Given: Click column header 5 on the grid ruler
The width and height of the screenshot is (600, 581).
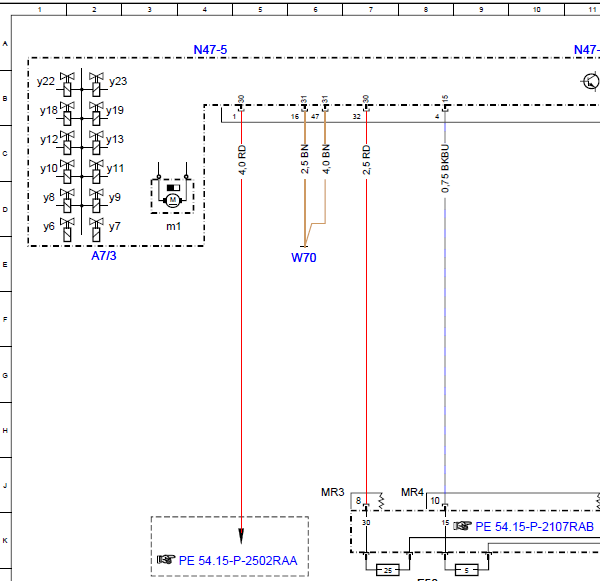Looking at the screenshot, I should (x=260, y=10).
